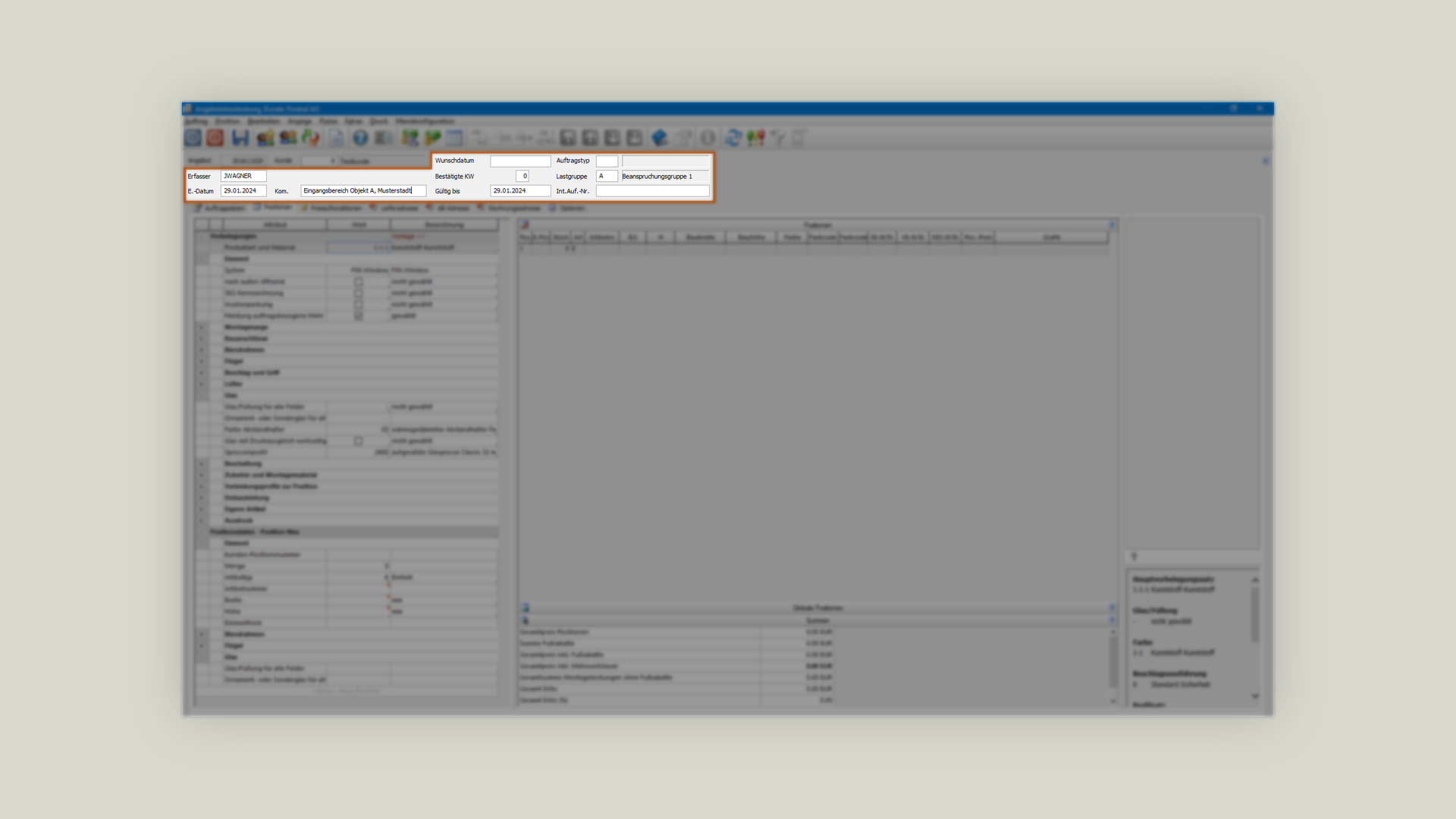Image resolution: width=1456 pixels, height=819 pixels.
Task: Open the Auftrag menu
Action: (x=196, y=121)
